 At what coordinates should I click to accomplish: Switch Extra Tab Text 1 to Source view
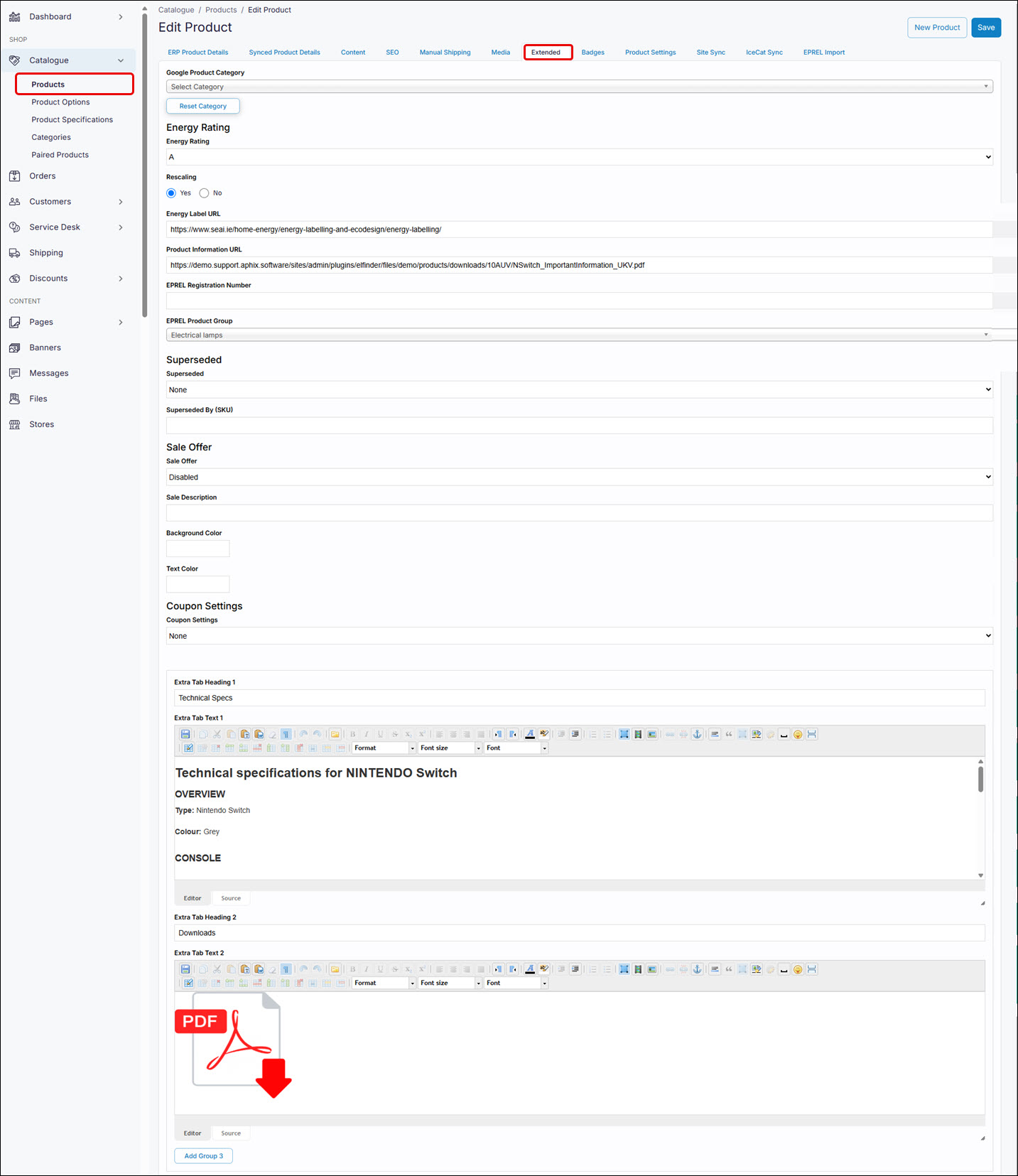[x=231, y=898]
